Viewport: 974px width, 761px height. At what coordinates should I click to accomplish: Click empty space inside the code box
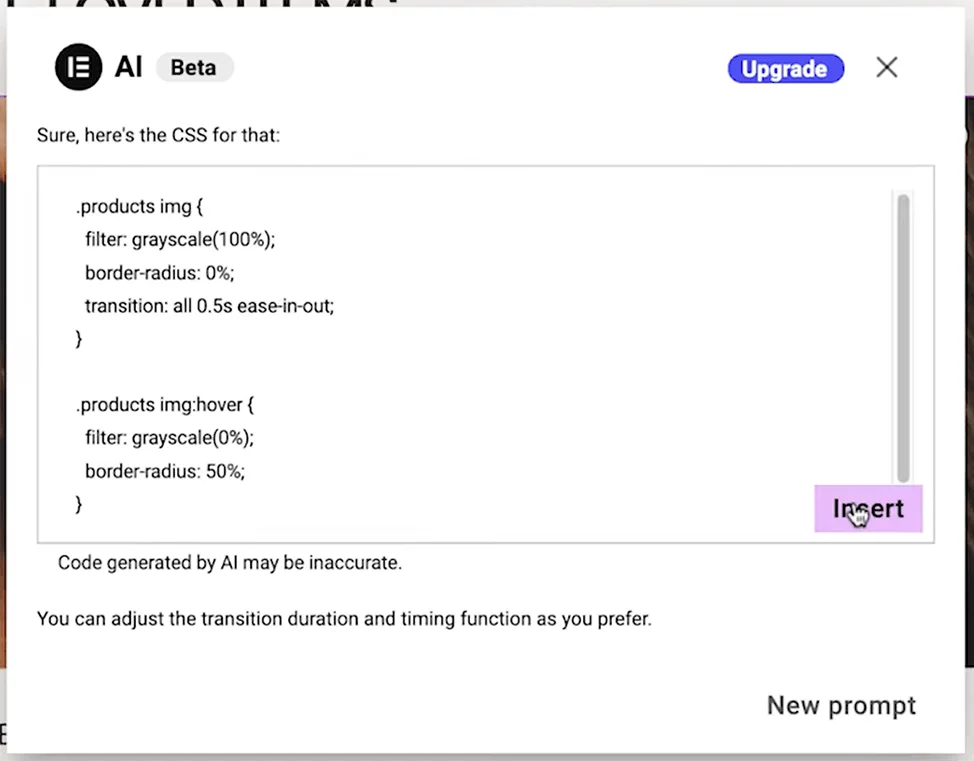point(600,370)
